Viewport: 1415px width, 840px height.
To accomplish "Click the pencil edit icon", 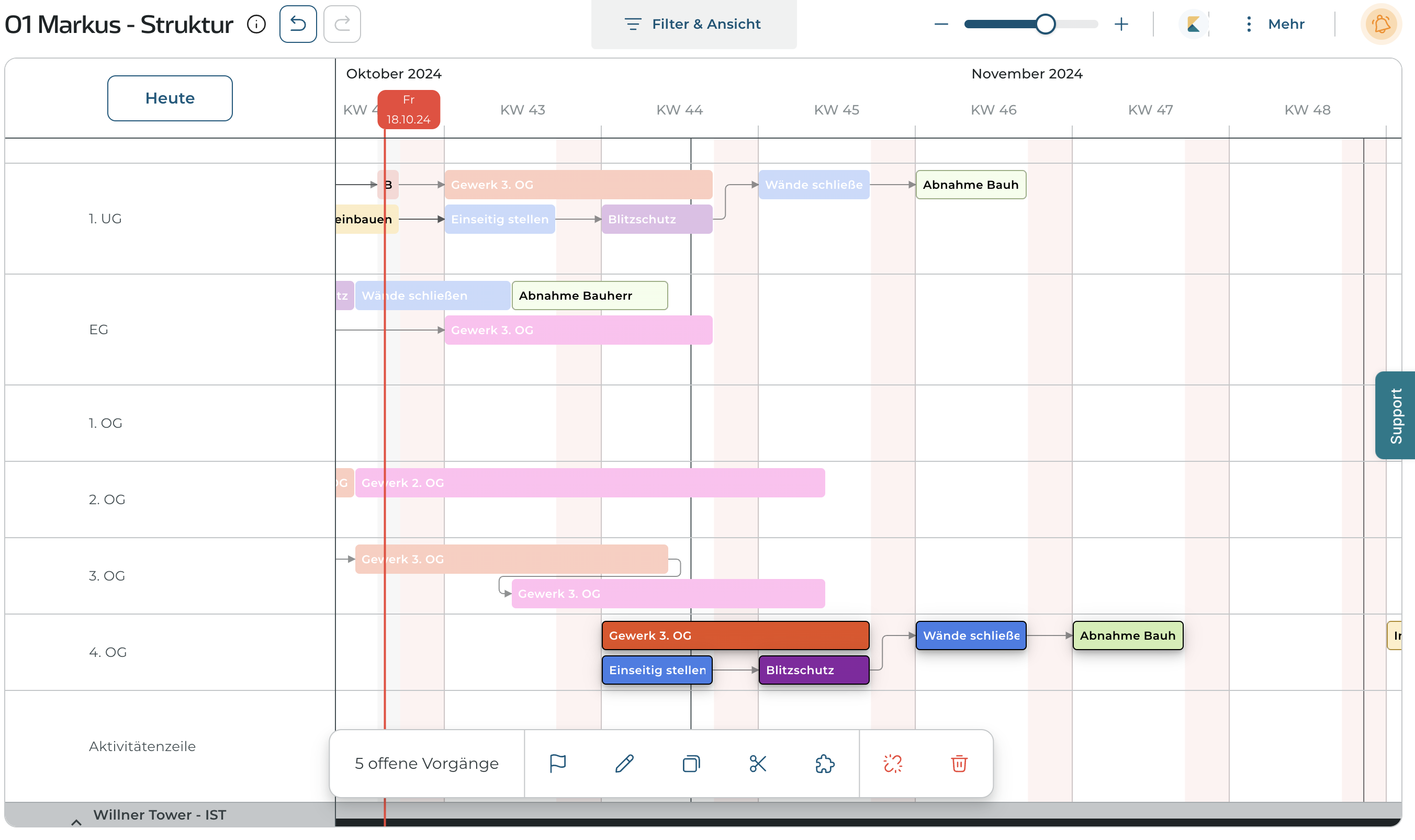I will coord(624,764).
